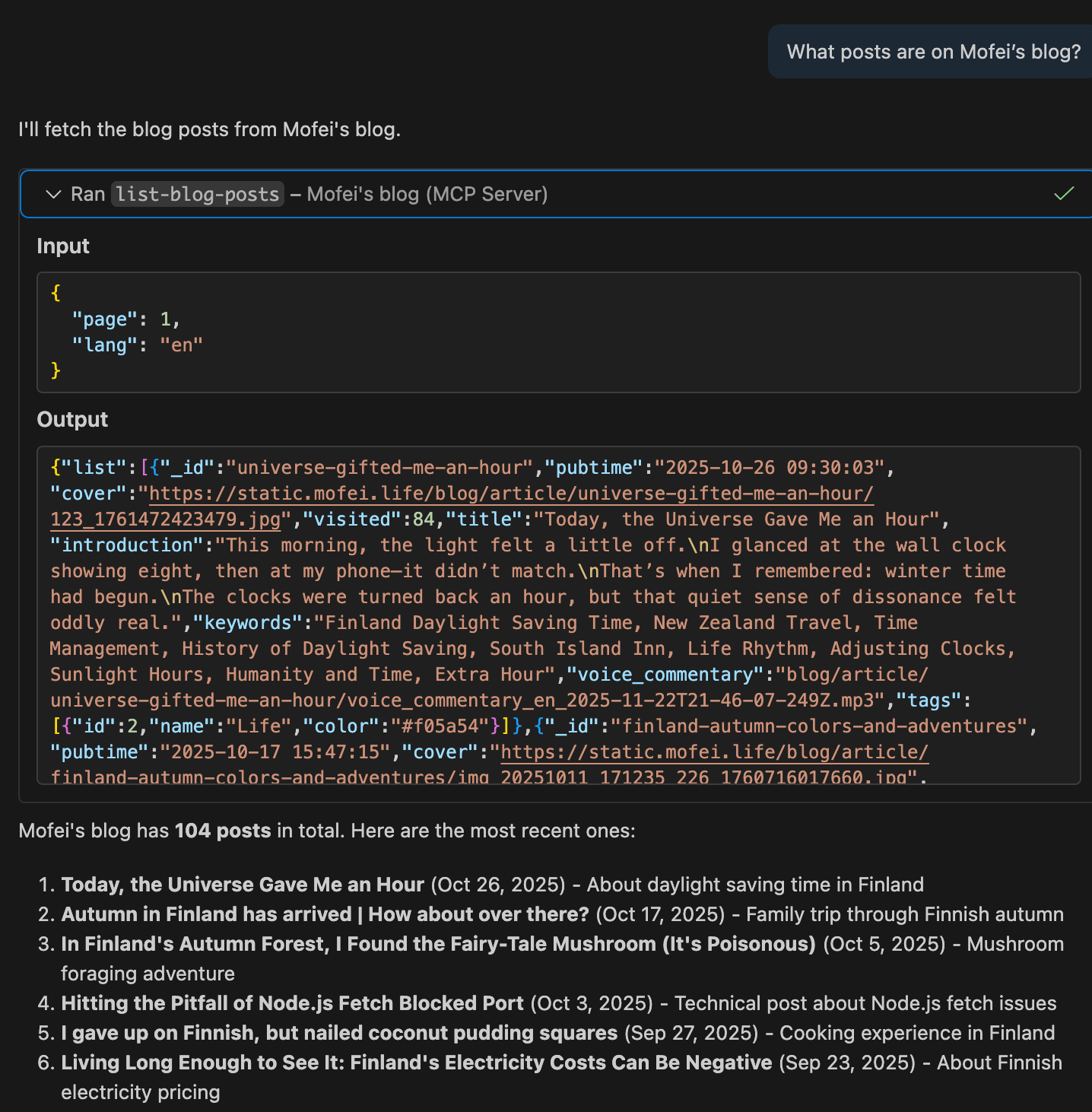Viewport: 1092px width, 1112px height.
Task: Open the finland-autumn-colors cover image URL
Action: click(713, 752)
